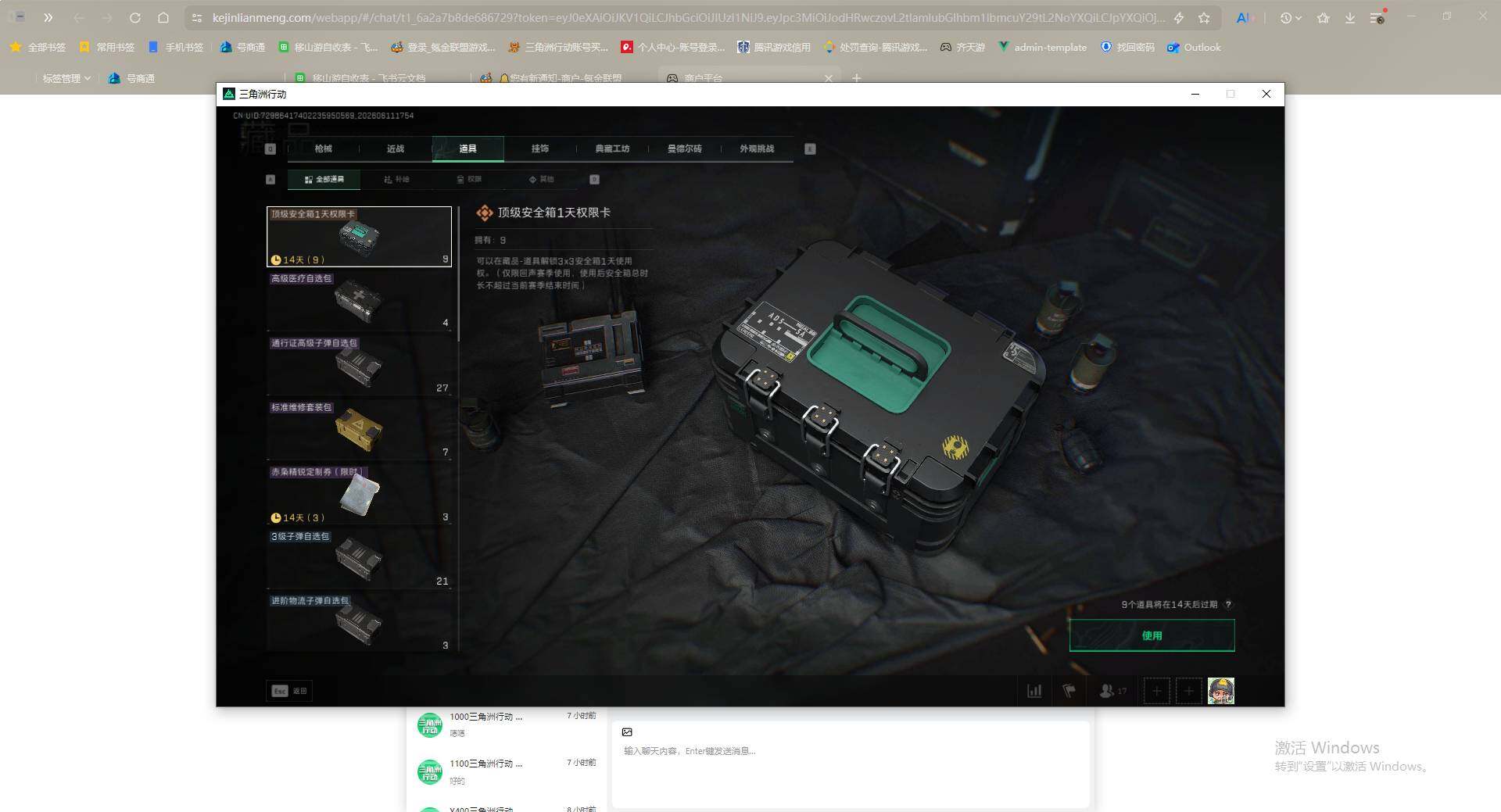Click the Esc 返回 button
The height and width of the screenshot is (812, 1501).
coord(289,691)
